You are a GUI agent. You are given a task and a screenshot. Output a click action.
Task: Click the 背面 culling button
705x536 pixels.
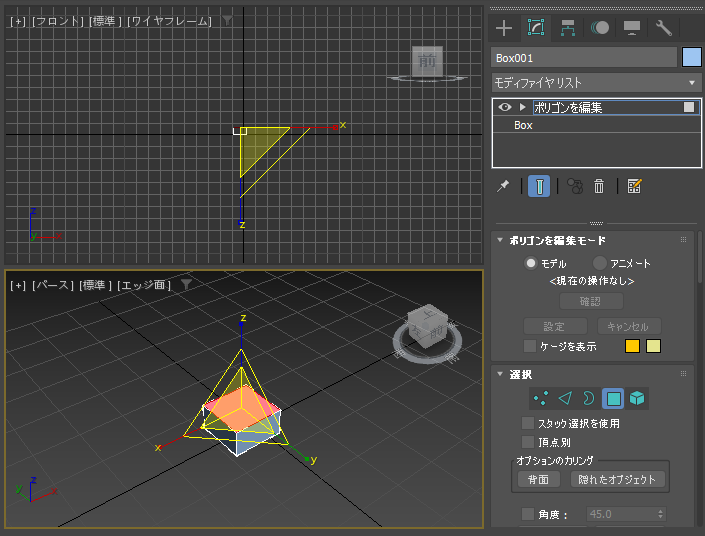pos(538,479)
